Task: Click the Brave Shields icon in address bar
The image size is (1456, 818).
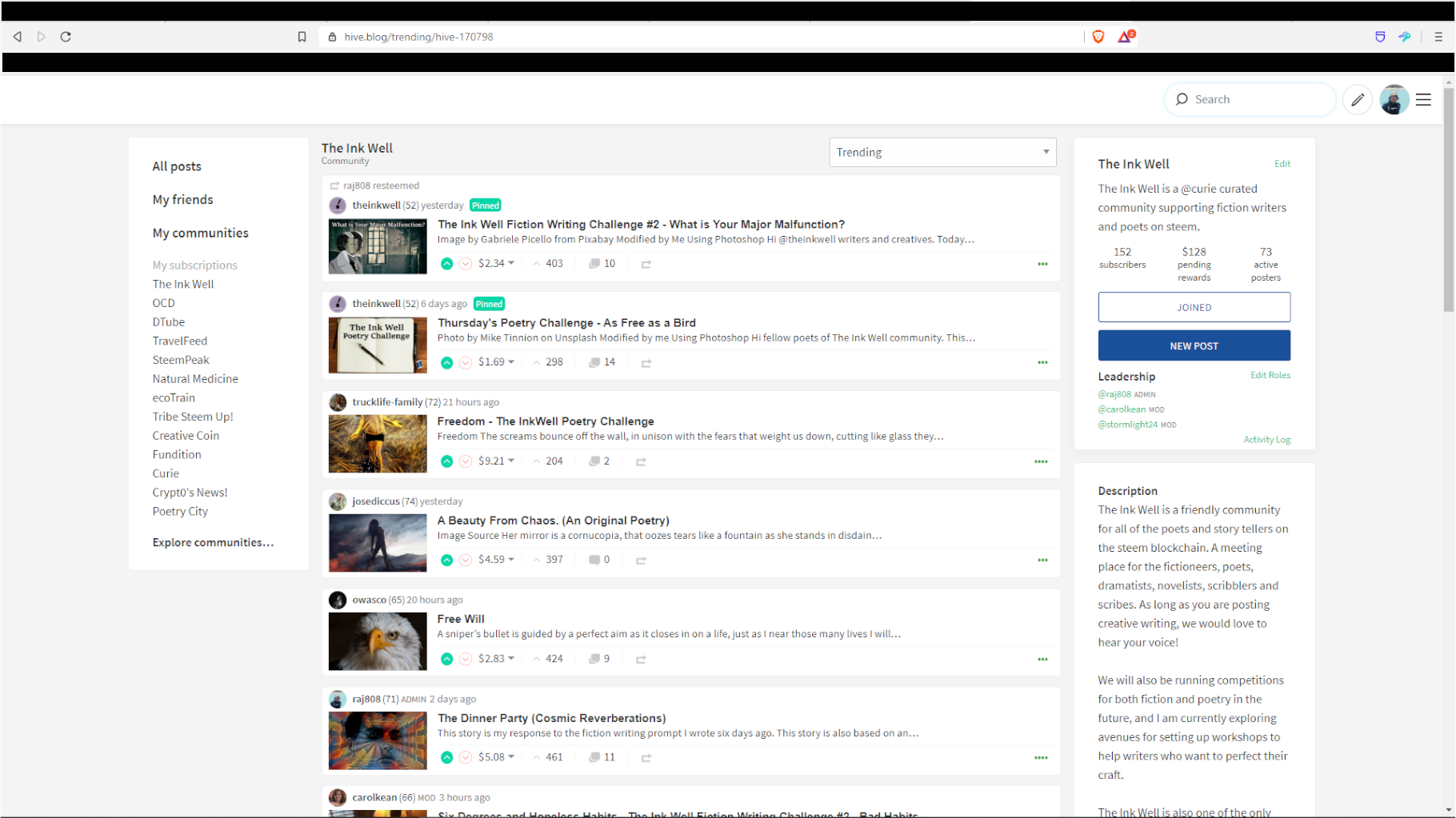Action: (x=1098, y=37)
